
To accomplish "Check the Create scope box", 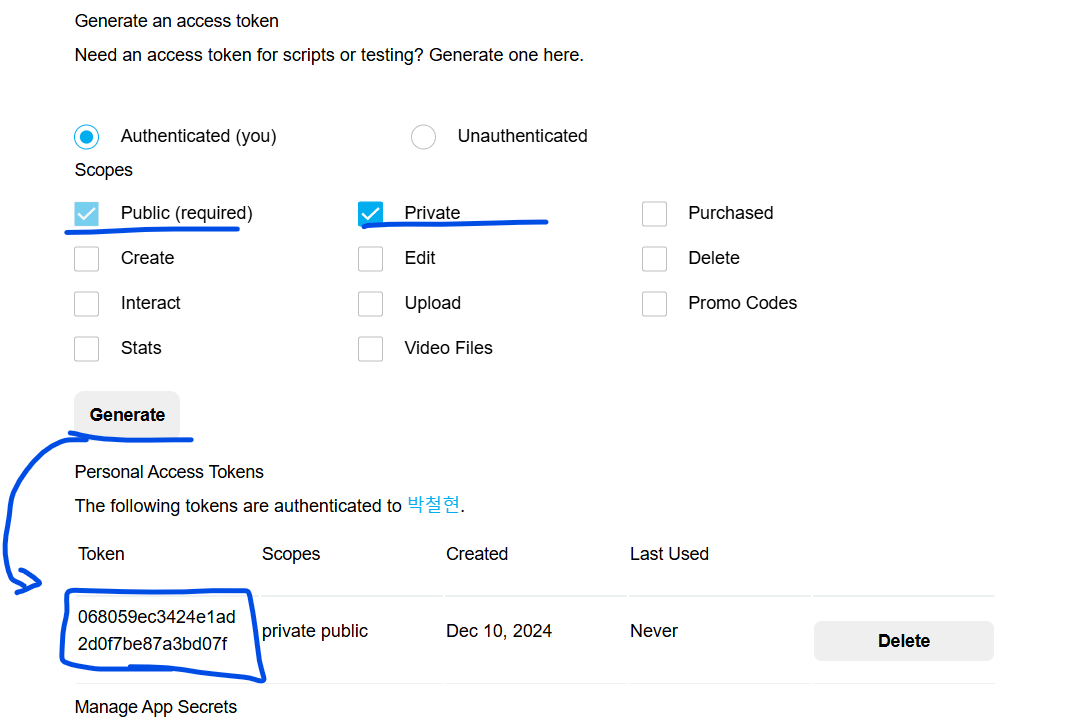I will pyautogui.click(x=87, y=258).
